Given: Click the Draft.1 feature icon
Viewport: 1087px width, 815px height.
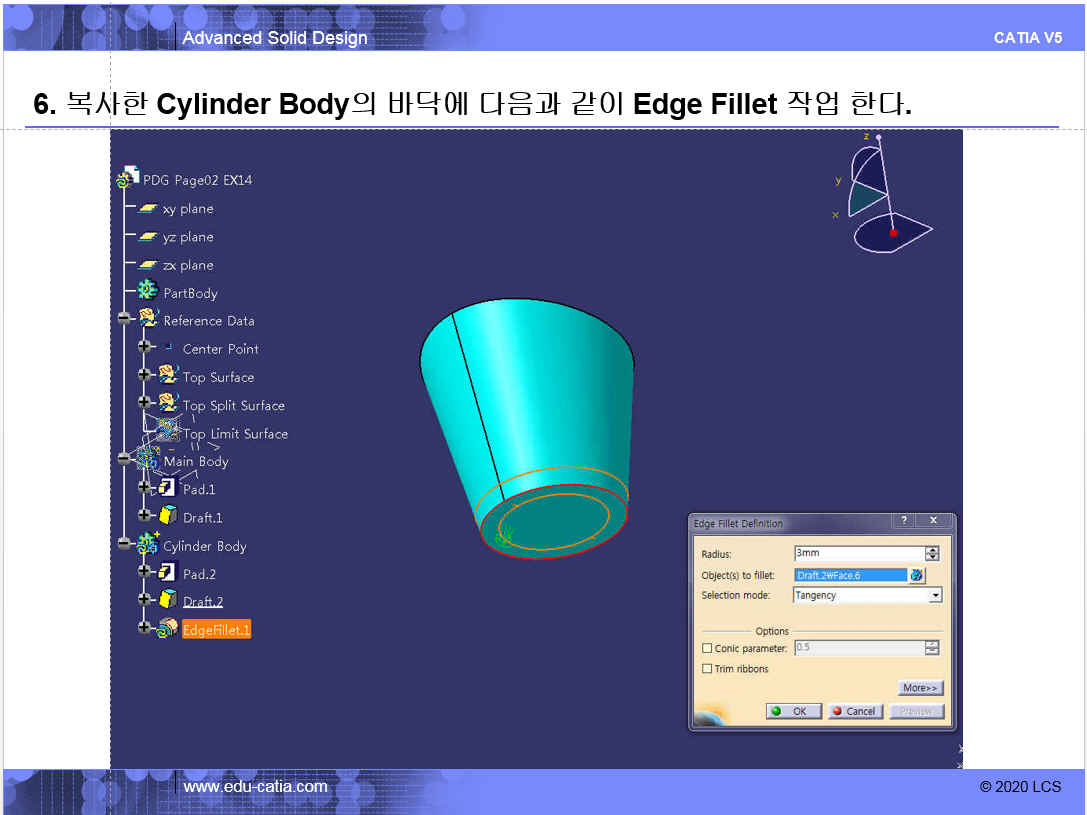Looking at the screenshot, I should pyautogui.click(x=167, y=516).
